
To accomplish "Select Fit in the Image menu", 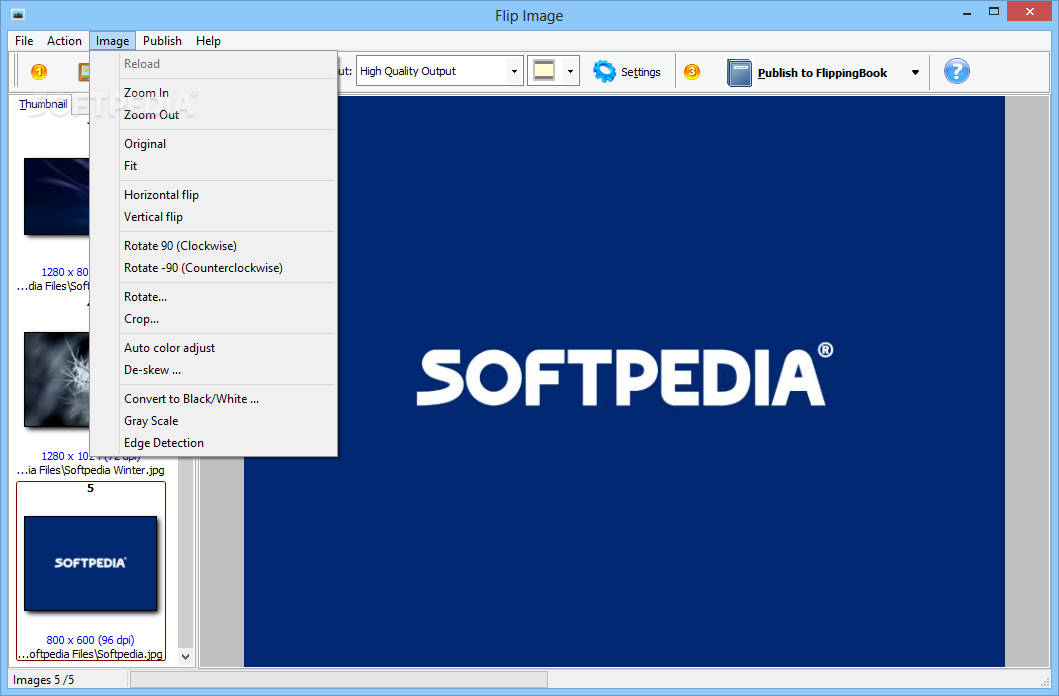I will (x=213, y=165).
